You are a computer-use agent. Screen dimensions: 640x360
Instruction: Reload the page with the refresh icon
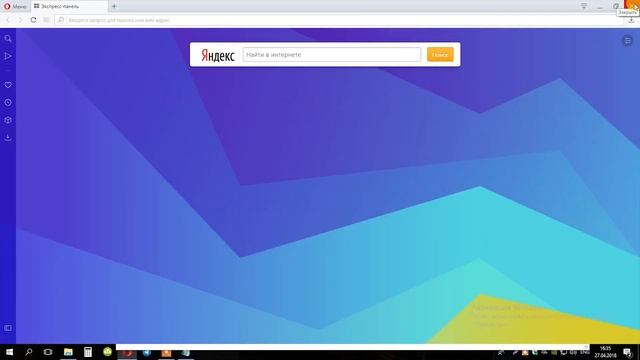pyautogui.click(x=33, y=20)
